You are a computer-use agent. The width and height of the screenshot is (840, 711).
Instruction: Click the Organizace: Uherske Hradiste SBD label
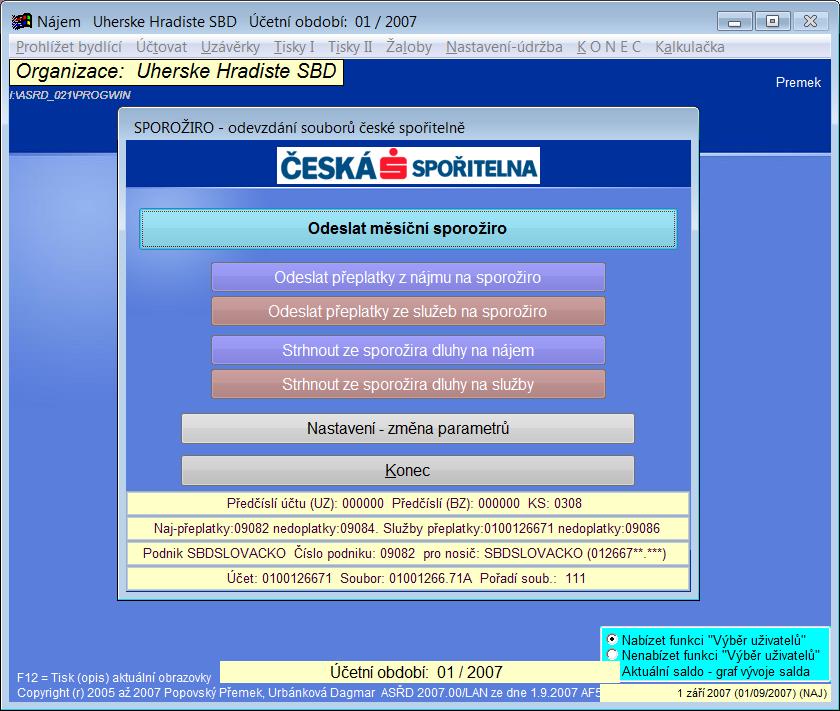[176, 72]
